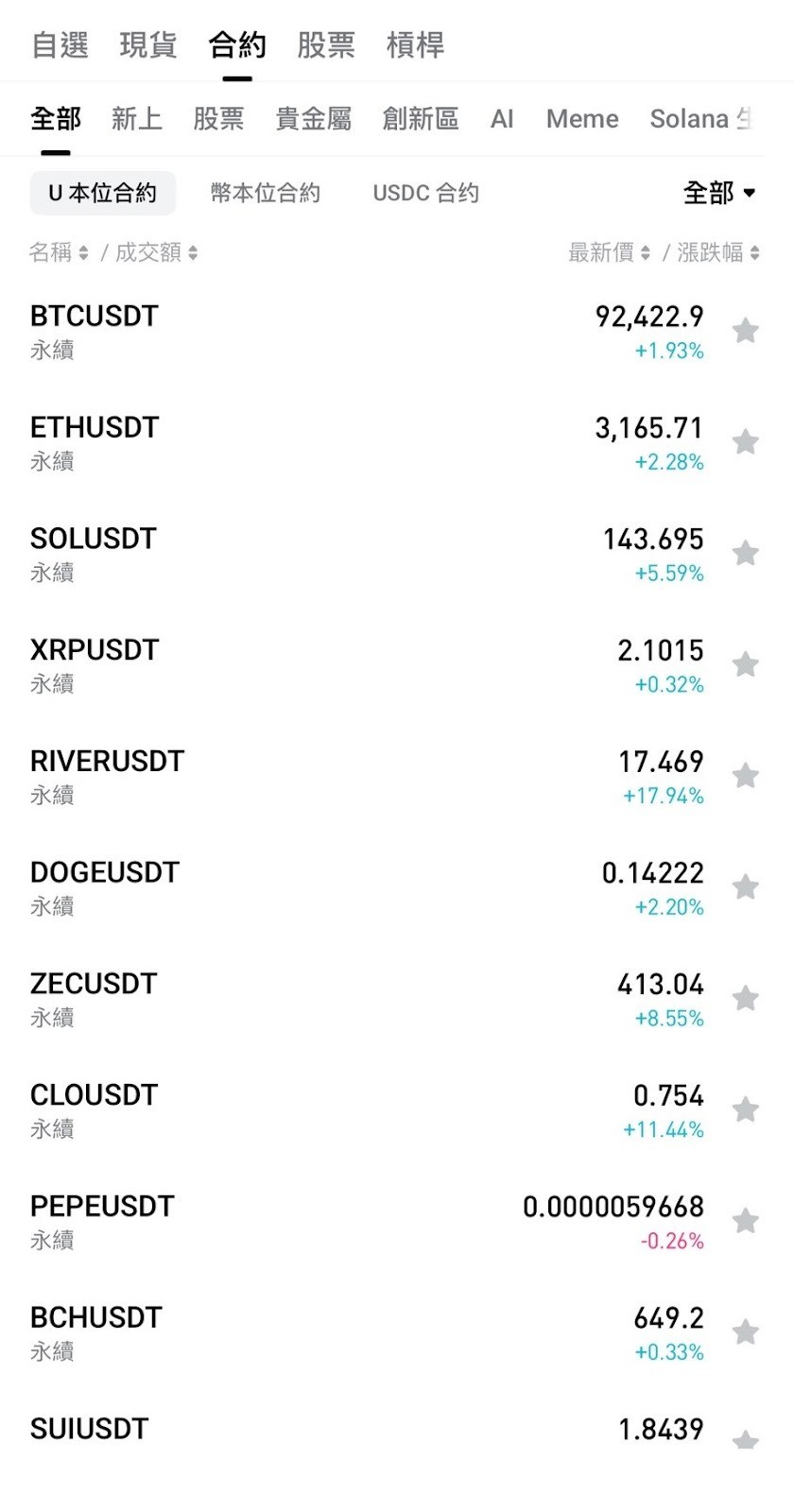Mark RIVERUSDT as favorite with star
This screenshot has height=1512, width=794.
pos(746,776)
